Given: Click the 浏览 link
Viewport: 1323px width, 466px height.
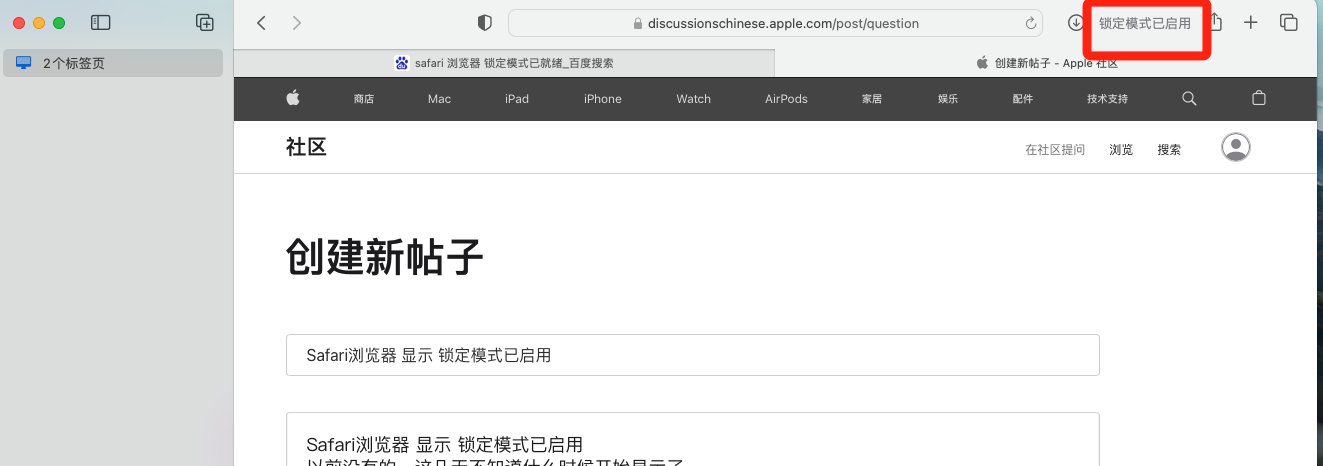Looking at the screenshot, I should (1121, 149).
